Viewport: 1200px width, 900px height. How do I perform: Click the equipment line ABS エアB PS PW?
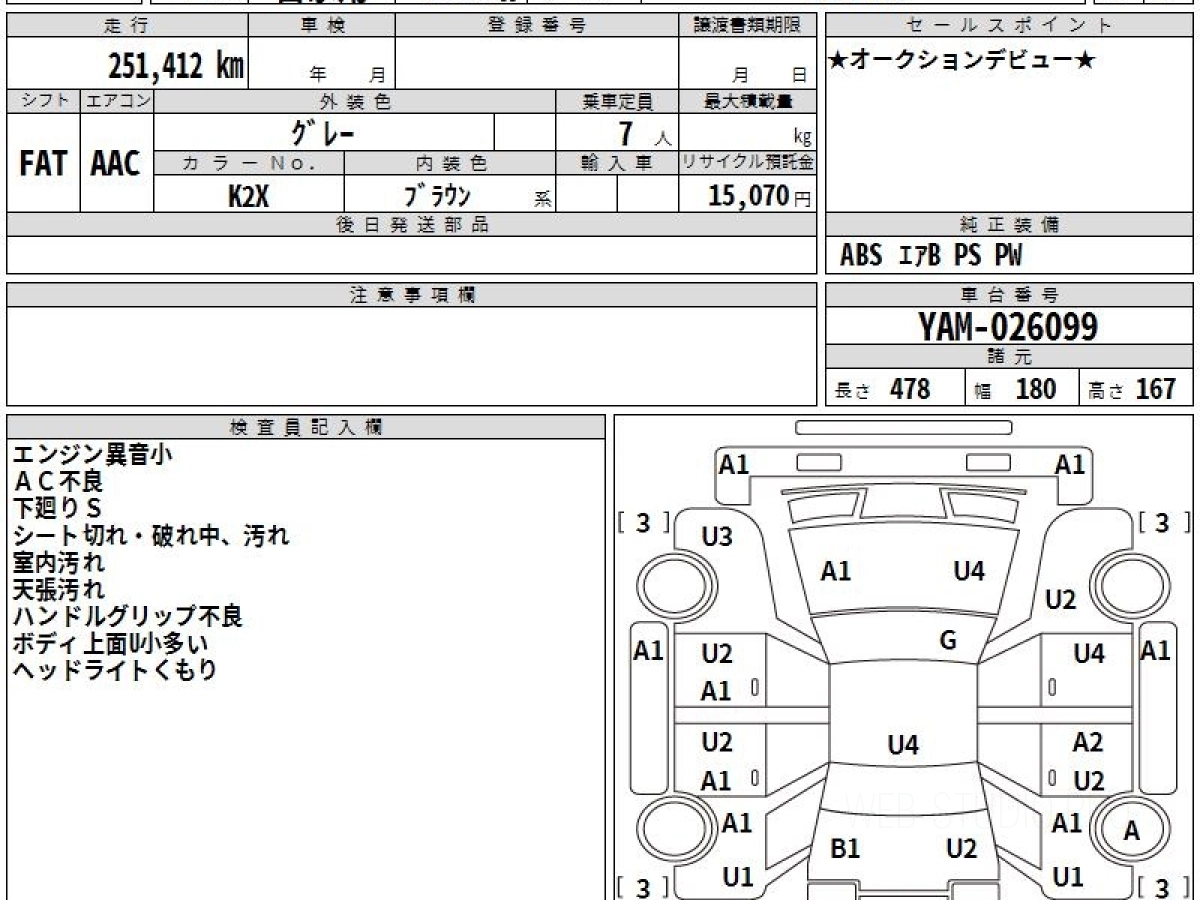click(x=932, y=256)
